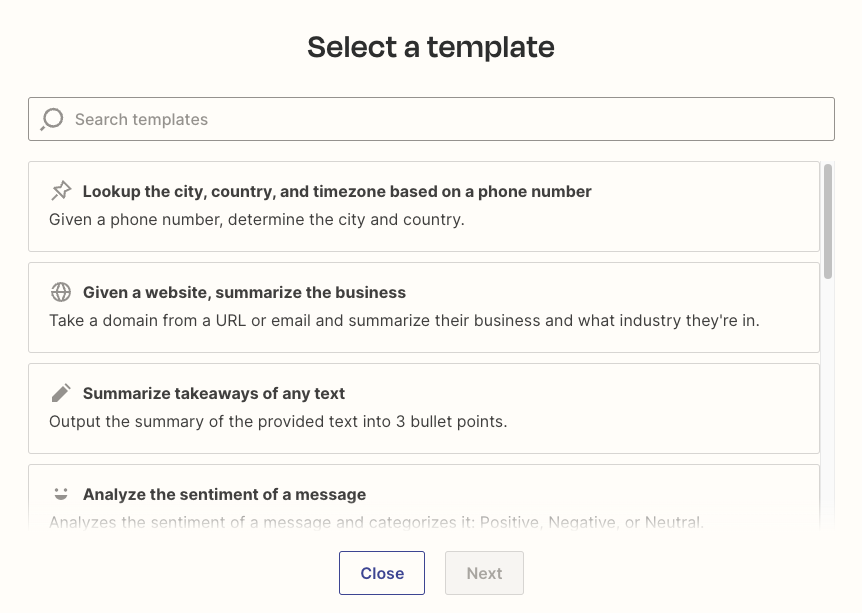The height and width of the screenshot is (613, 862).
Task: Select 'Analyze the sentiment of a message' title
Action: (224, 494)
